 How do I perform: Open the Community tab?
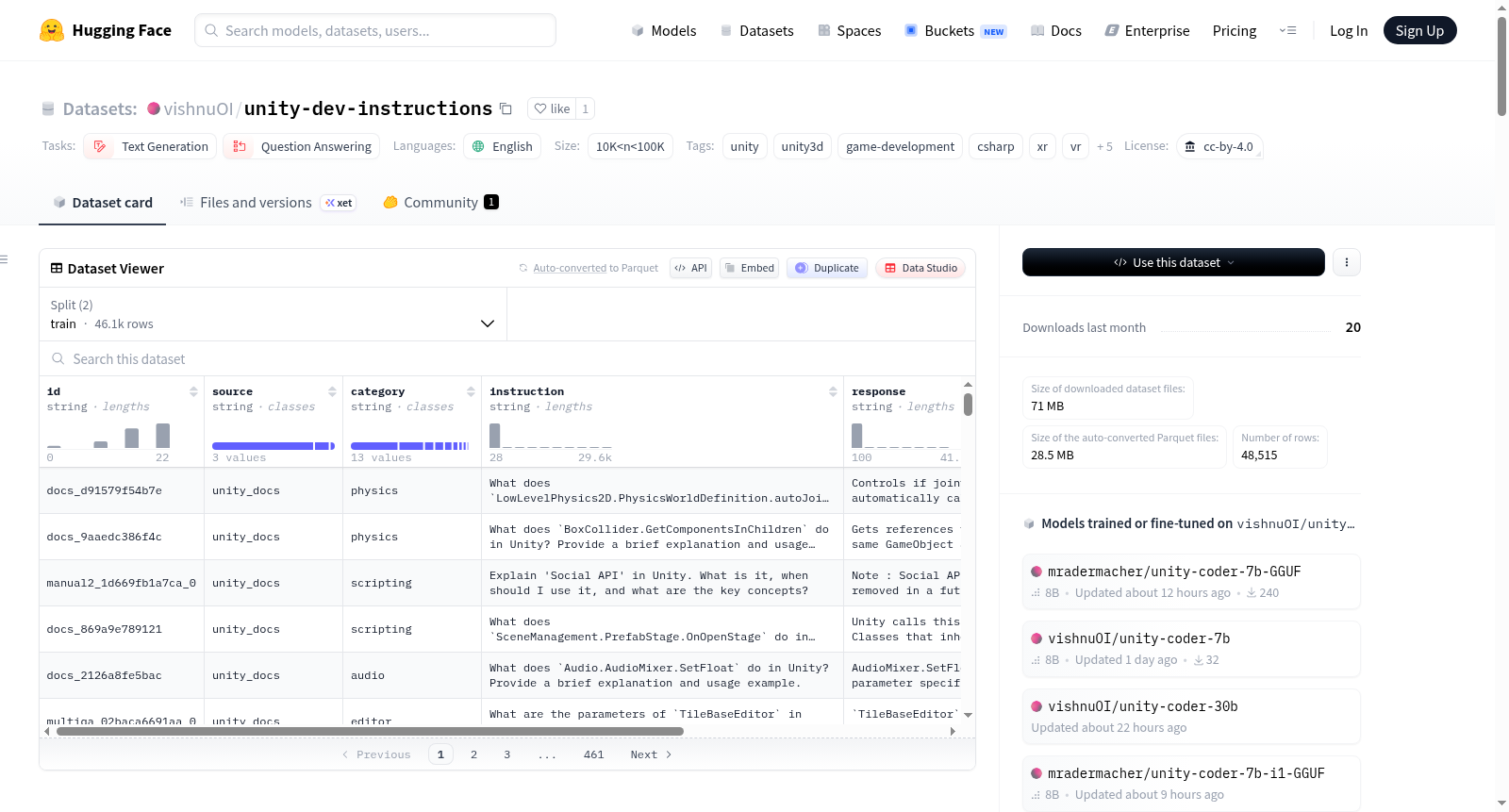pos(440,203)
